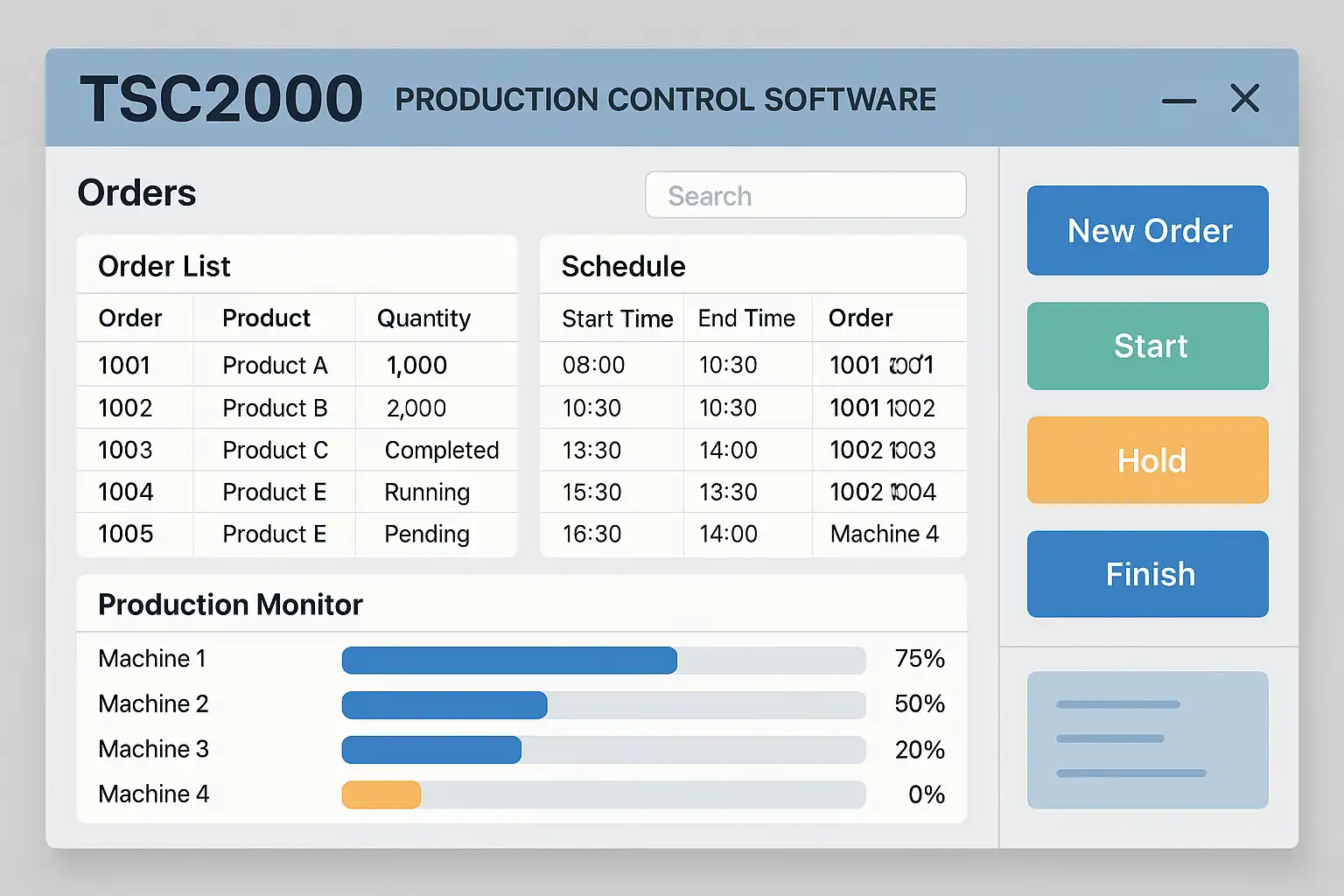Click the End Time column header
Viewport: 1344px width, 896px height.
pyautogui.click(x=746, y=318)
